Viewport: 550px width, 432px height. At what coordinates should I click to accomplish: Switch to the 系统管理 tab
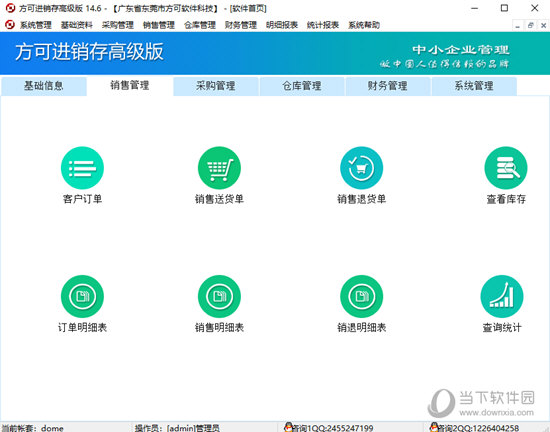(474, 86)
